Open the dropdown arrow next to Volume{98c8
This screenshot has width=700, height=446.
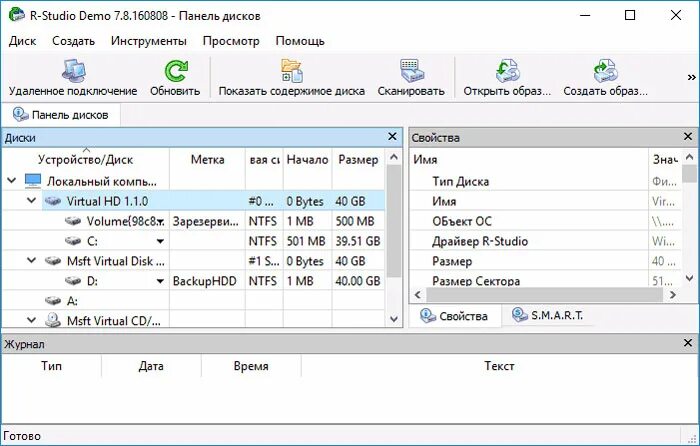160,222
